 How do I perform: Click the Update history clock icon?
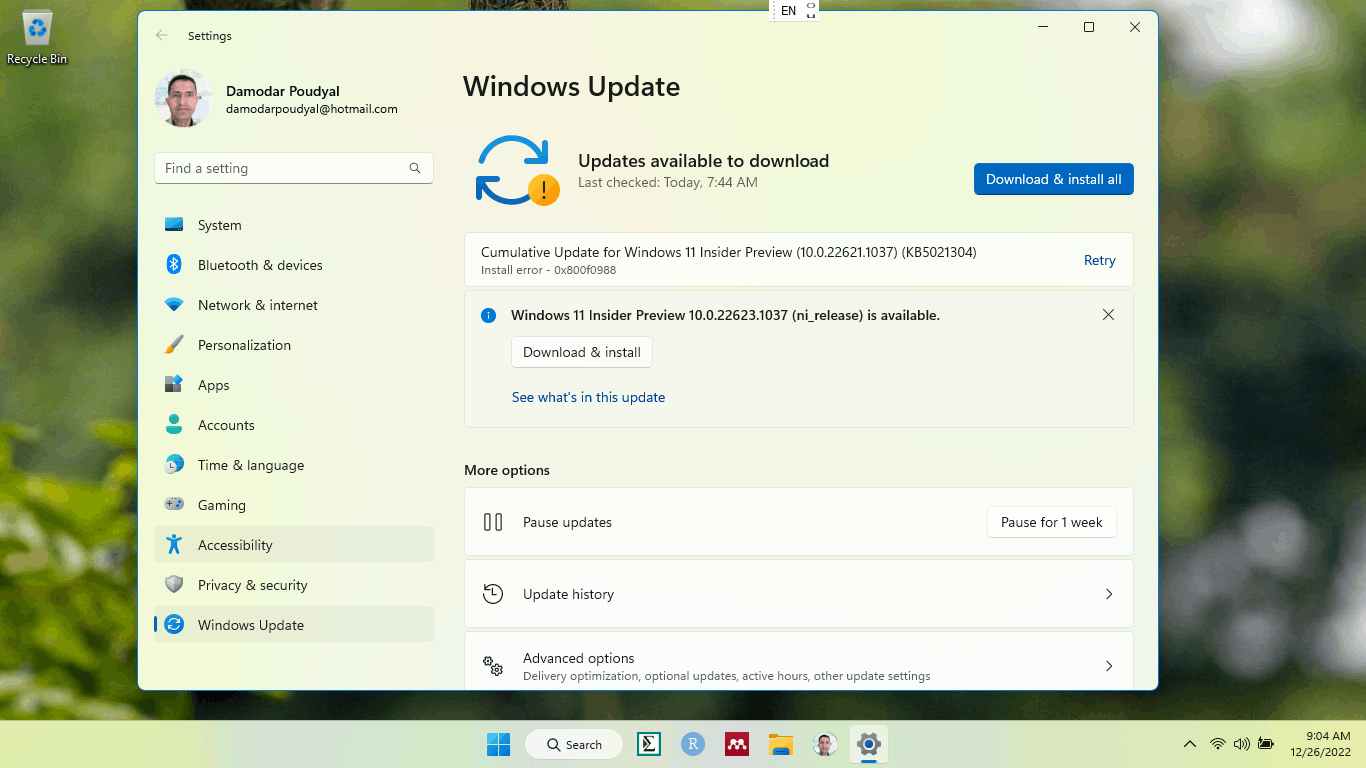point(493,594)
